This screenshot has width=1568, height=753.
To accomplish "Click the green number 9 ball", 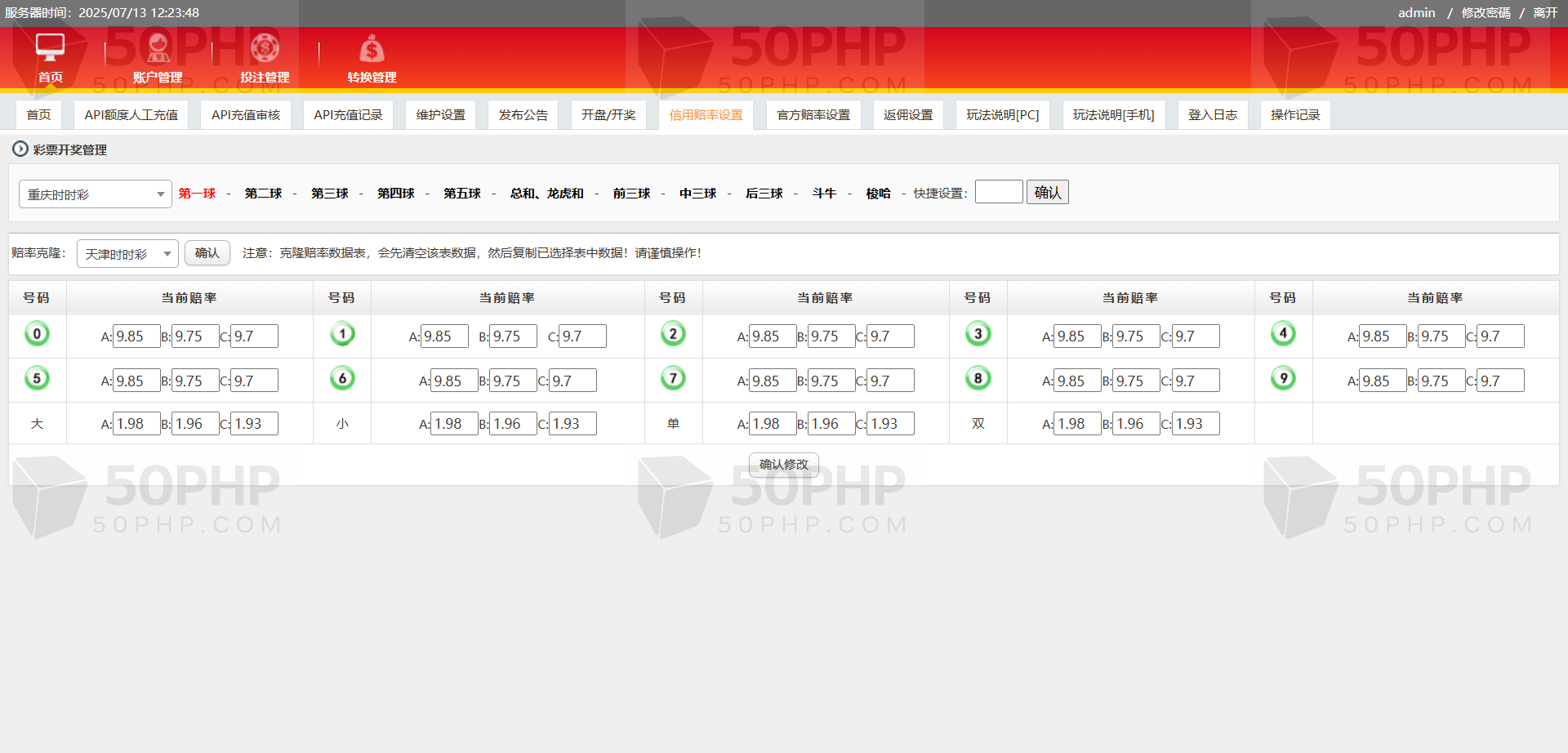I will pos(1283,379).
